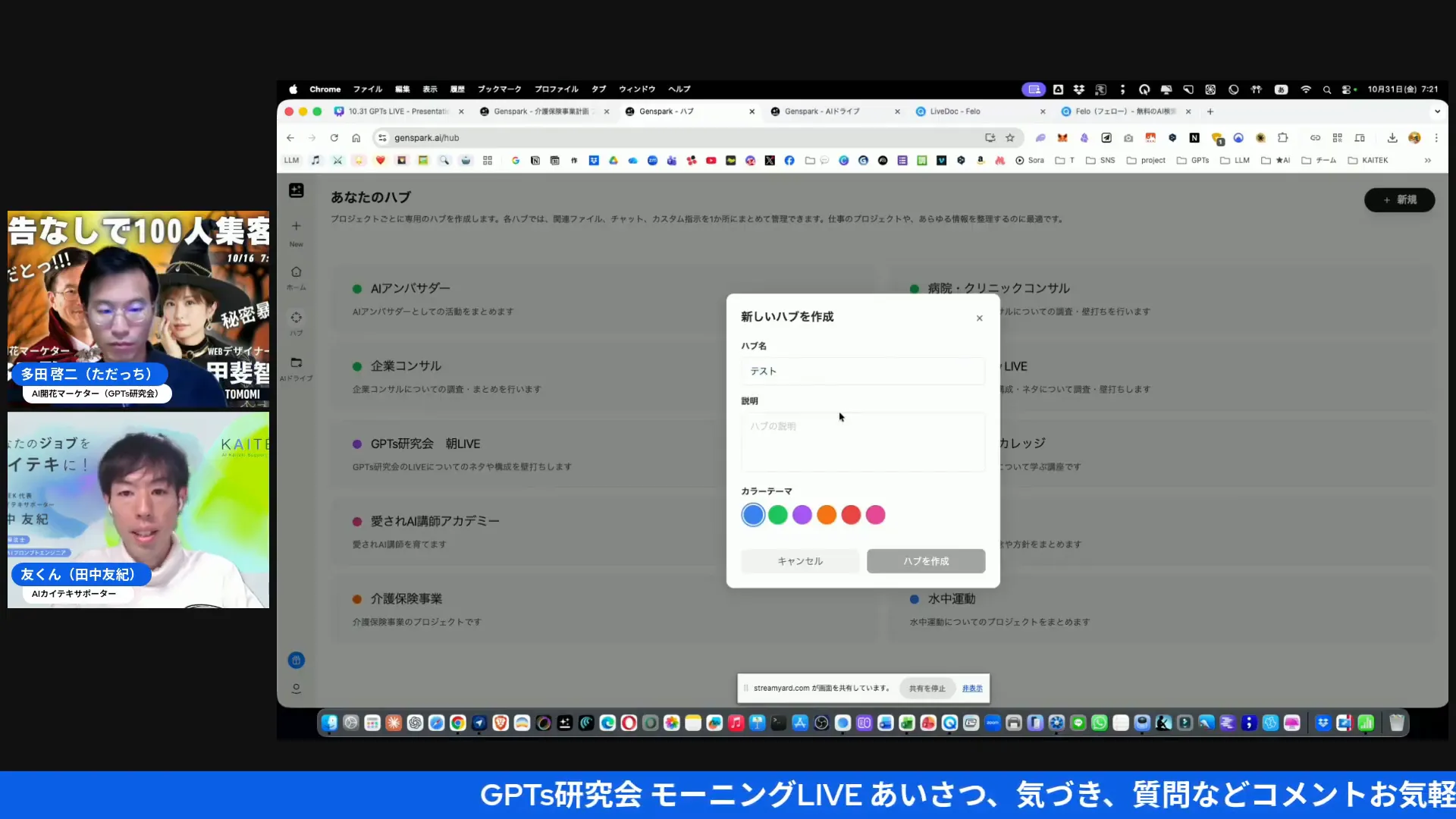Select the pink color theme swatch
The image size is (1456, 819).
click(876, 514)
